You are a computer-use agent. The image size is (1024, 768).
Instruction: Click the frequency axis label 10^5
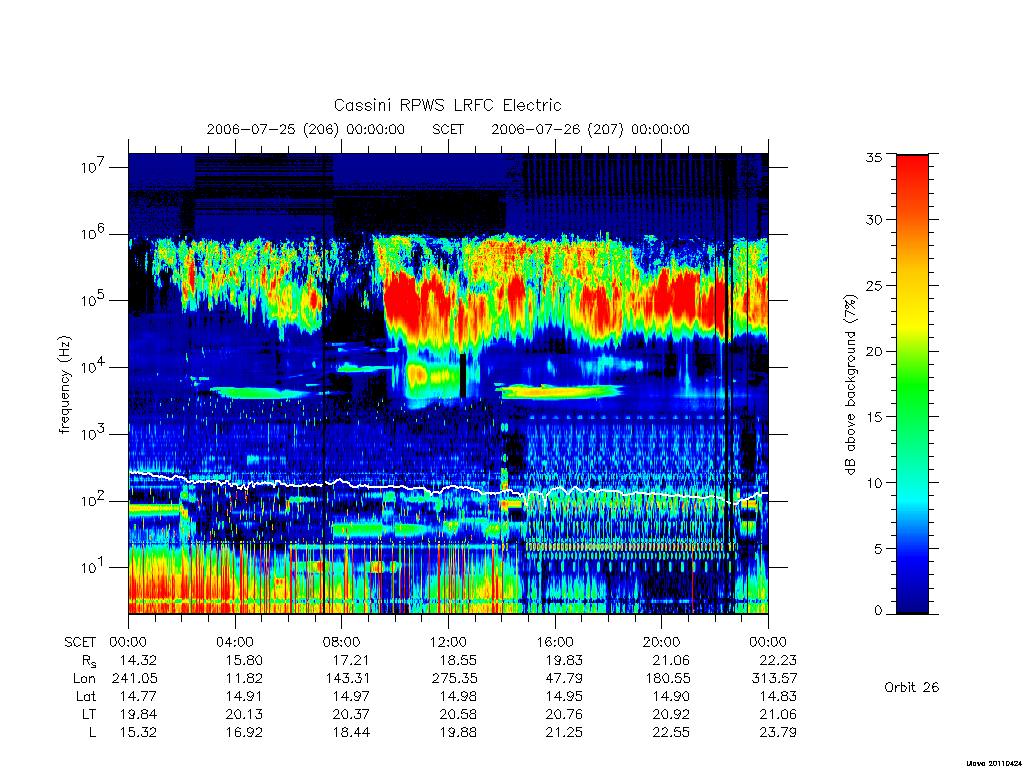94,301
